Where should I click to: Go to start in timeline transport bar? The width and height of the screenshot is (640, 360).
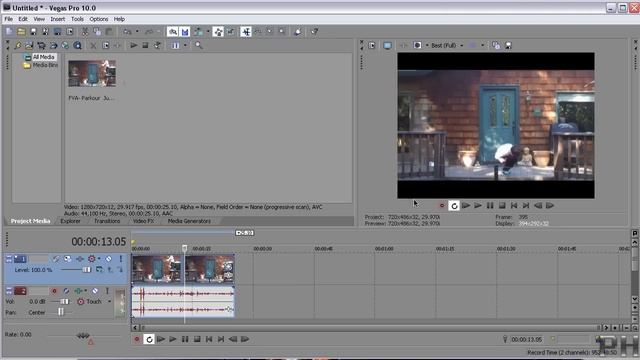209,339
